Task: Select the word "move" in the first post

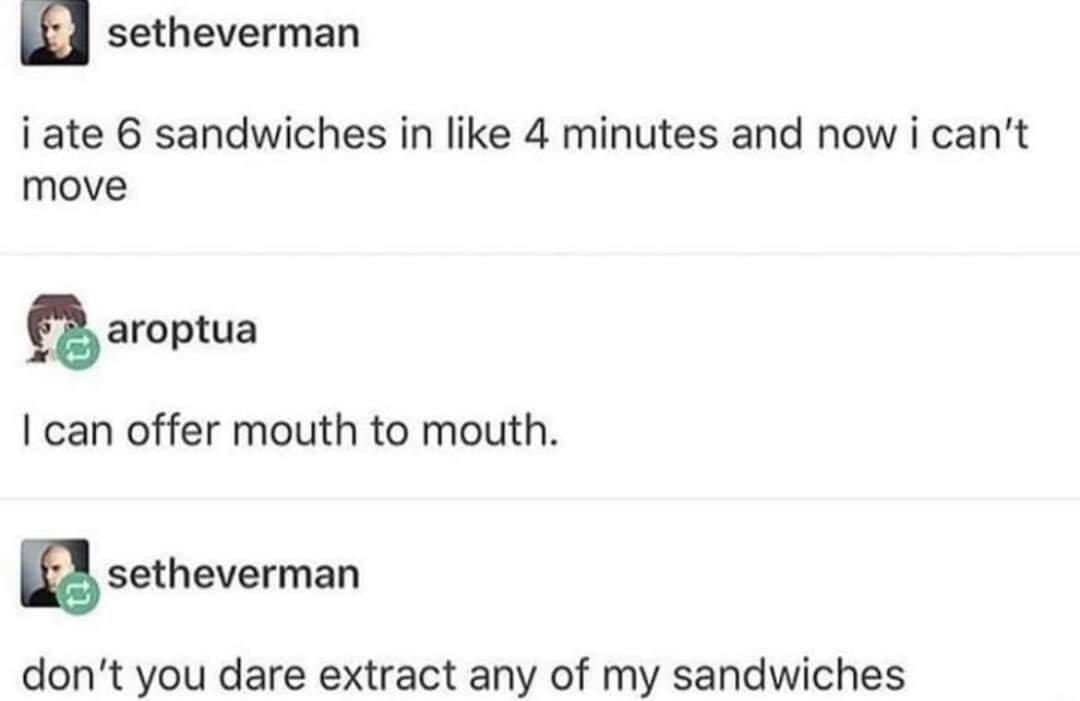Action: click(x=74, y=186)
